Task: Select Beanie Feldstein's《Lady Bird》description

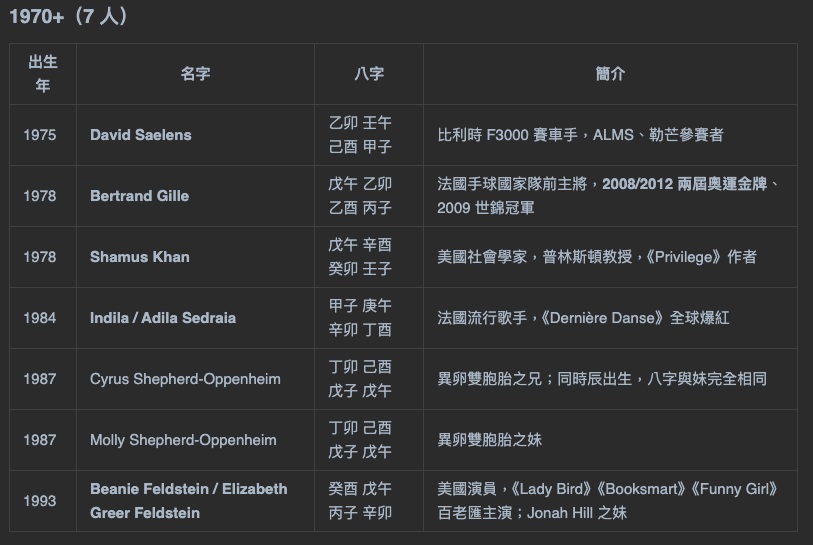Action: tap(607, 501)
